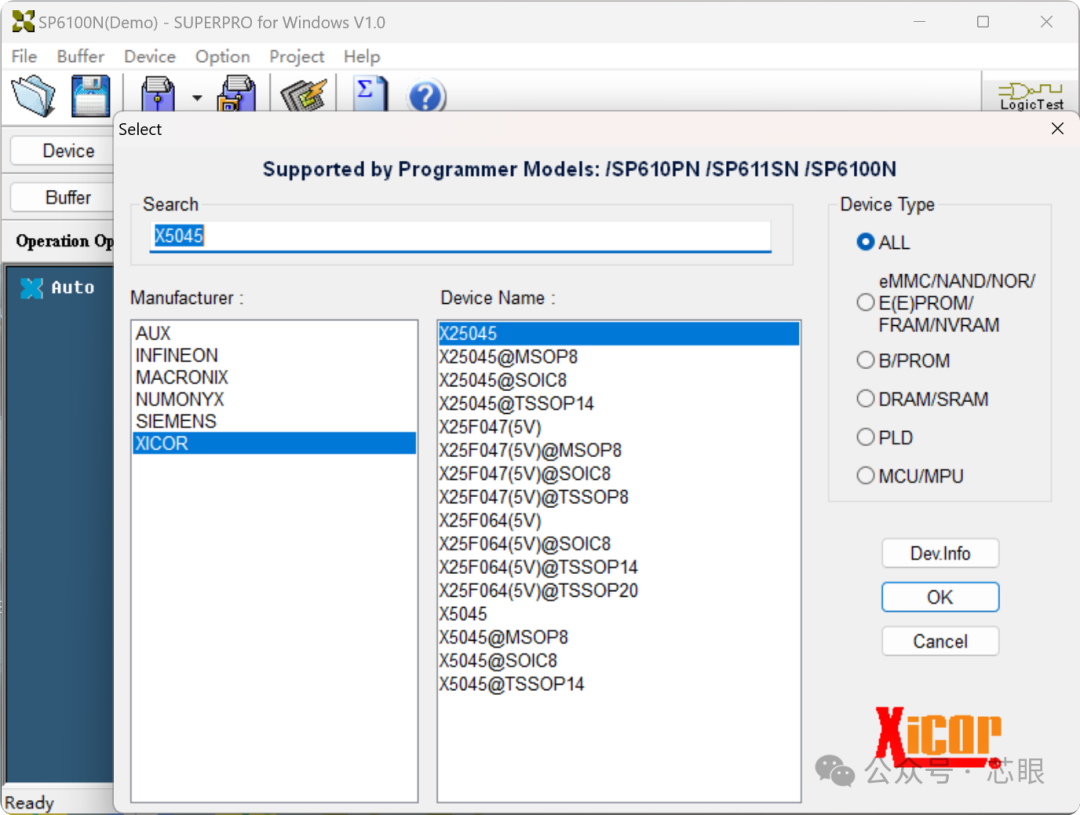Select the X5045 device in the list
1080x815 pixels.
[619, 615]
